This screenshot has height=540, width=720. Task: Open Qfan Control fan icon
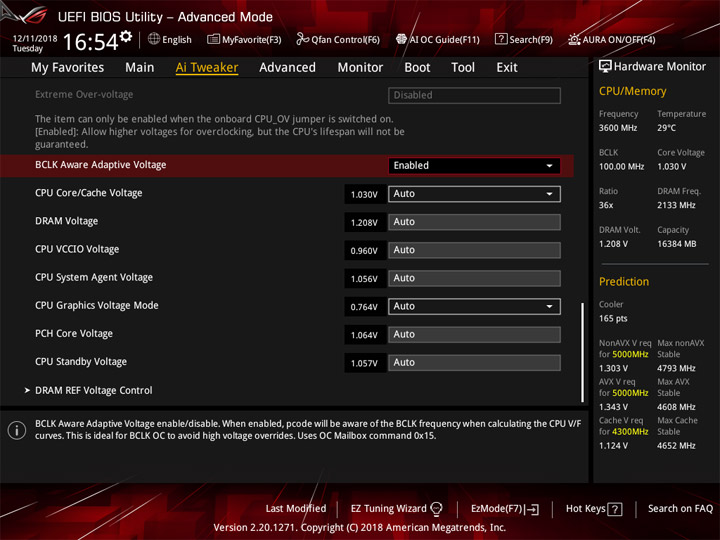tap(303, 39)
